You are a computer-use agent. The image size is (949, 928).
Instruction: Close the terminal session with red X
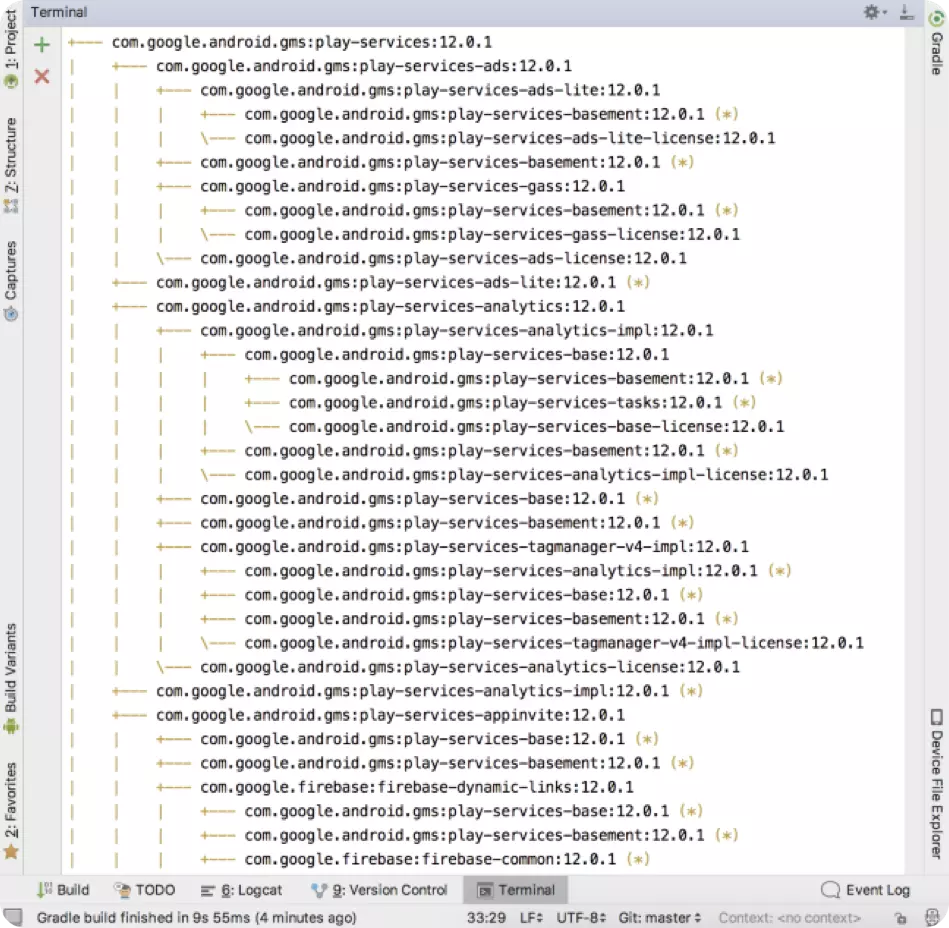(x=42, y=76)
